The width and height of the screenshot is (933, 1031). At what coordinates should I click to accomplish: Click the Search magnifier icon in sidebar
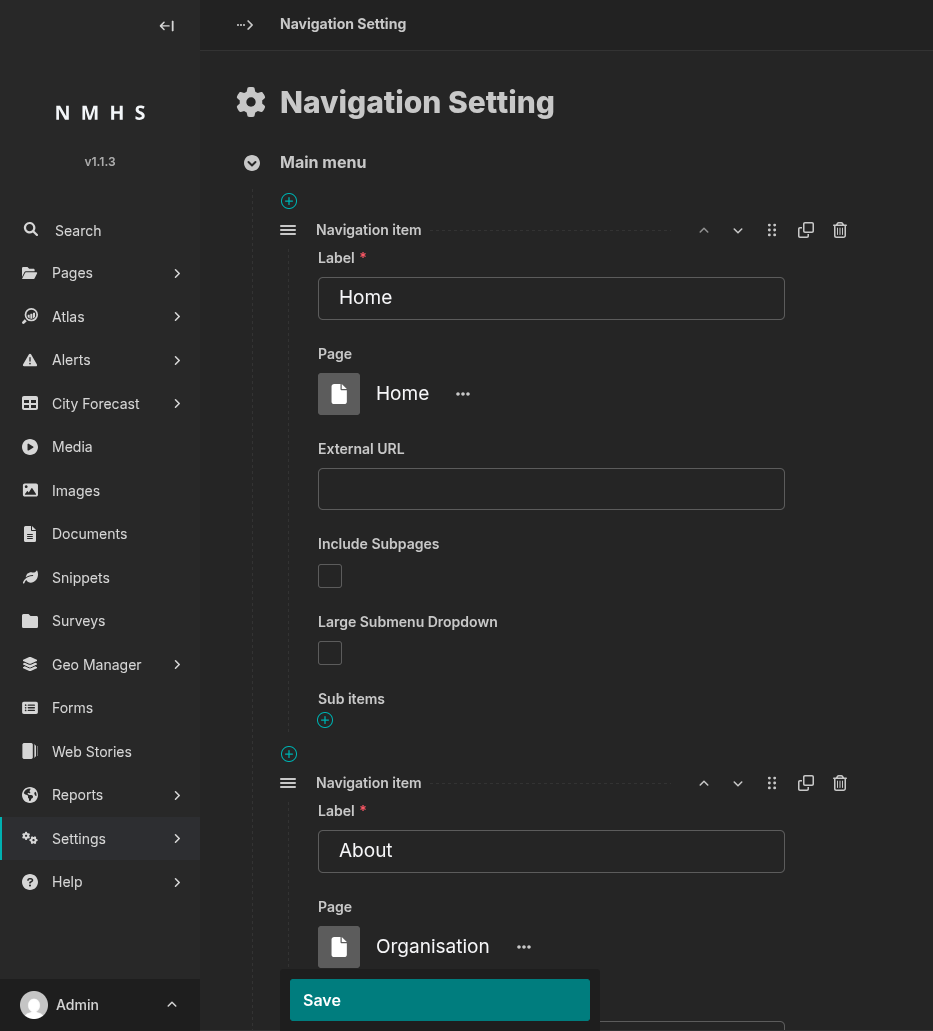(x=30, y=229)
